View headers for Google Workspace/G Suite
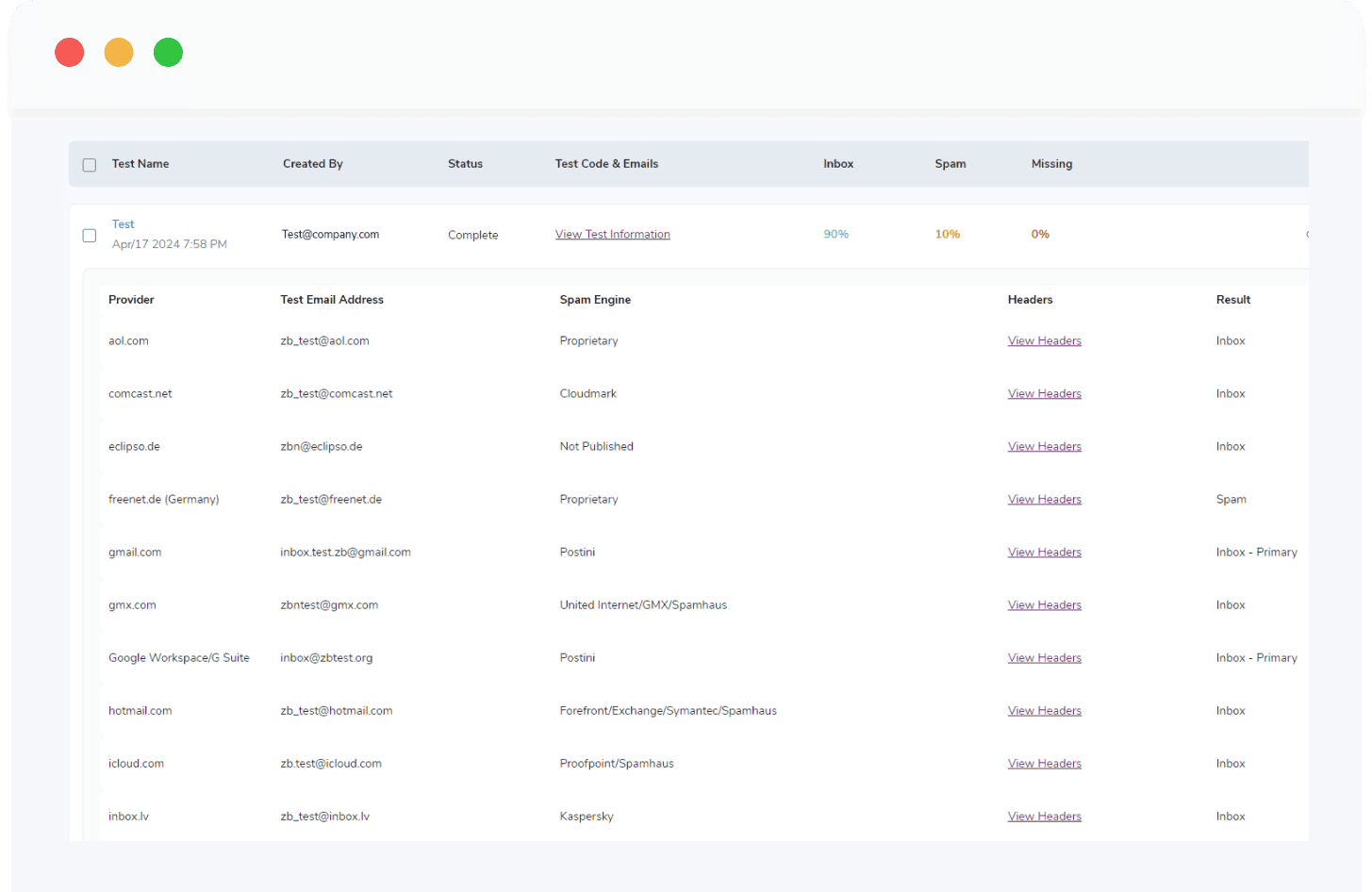 1044,657
